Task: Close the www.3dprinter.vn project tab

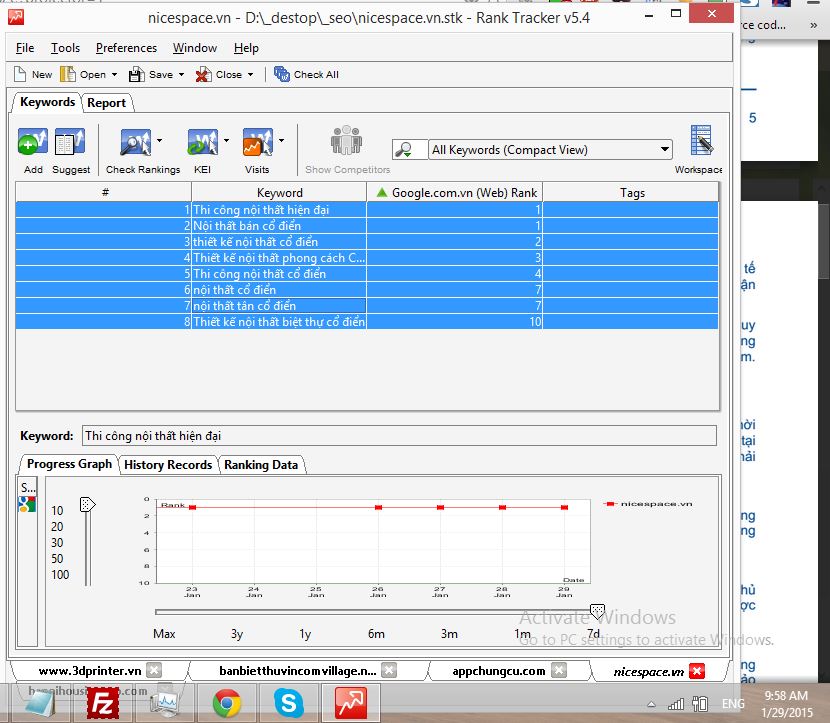Action: (x=154, y=670)
